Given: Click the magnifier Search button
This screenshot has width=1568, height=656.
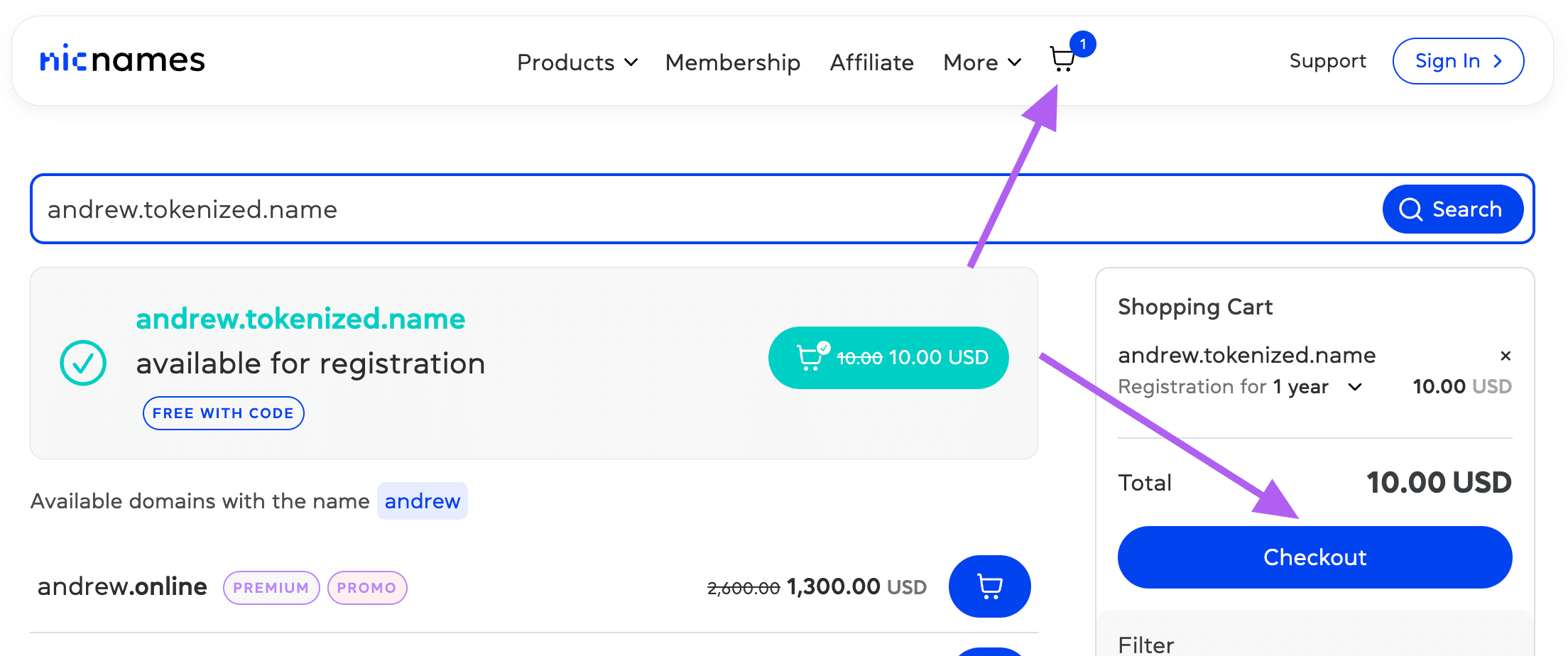Looking at the screenshot, I should click(x=1452, y=209).
